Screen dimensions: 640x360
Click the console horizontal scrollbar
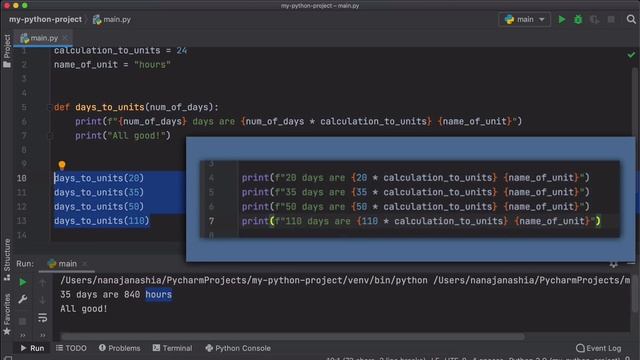point(292,337)
